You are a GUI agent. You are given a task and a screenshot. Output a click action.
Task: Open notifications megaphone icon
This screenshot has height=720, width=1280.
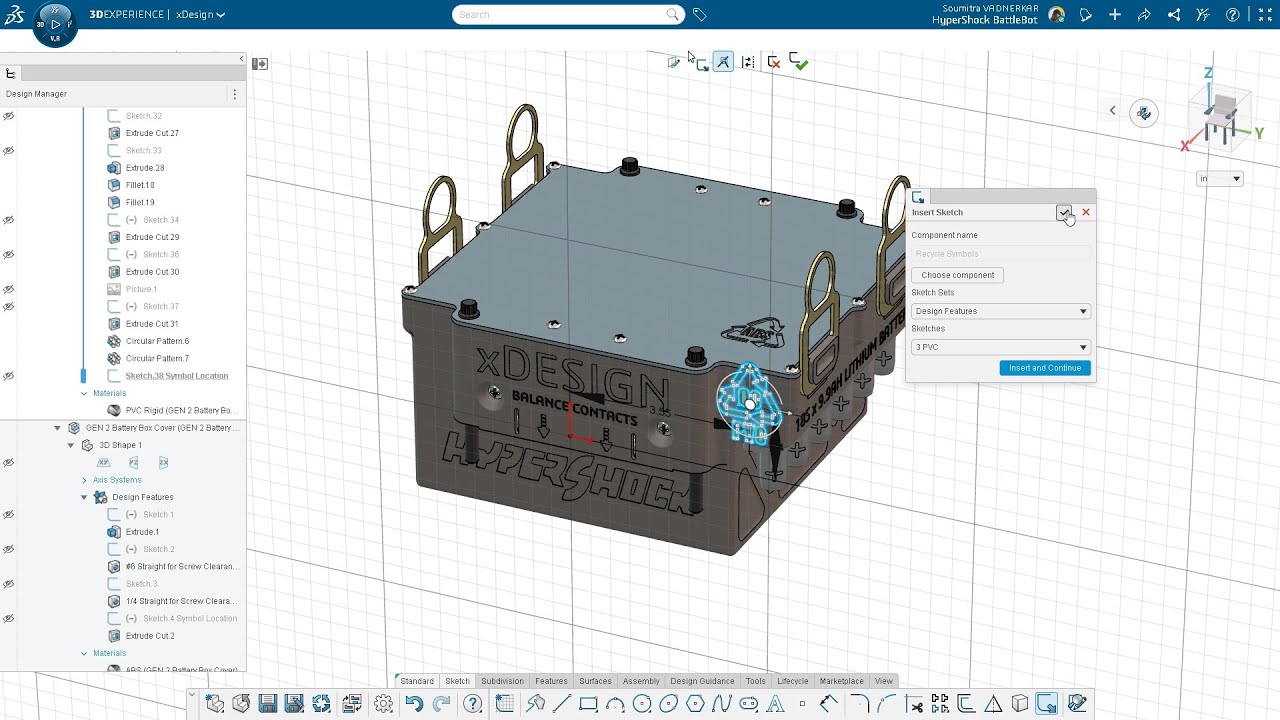click(1086, 15)
